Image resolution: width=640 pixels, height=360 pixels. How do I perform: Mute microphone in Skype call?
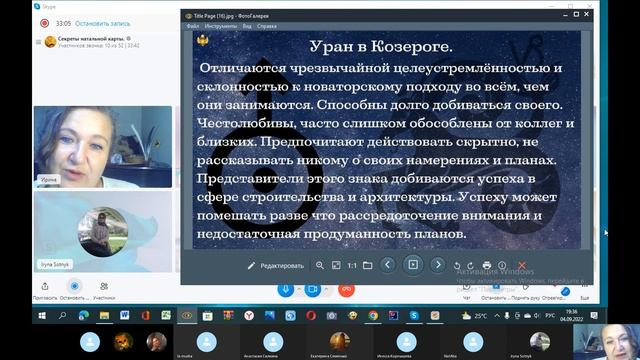(285, 289)
